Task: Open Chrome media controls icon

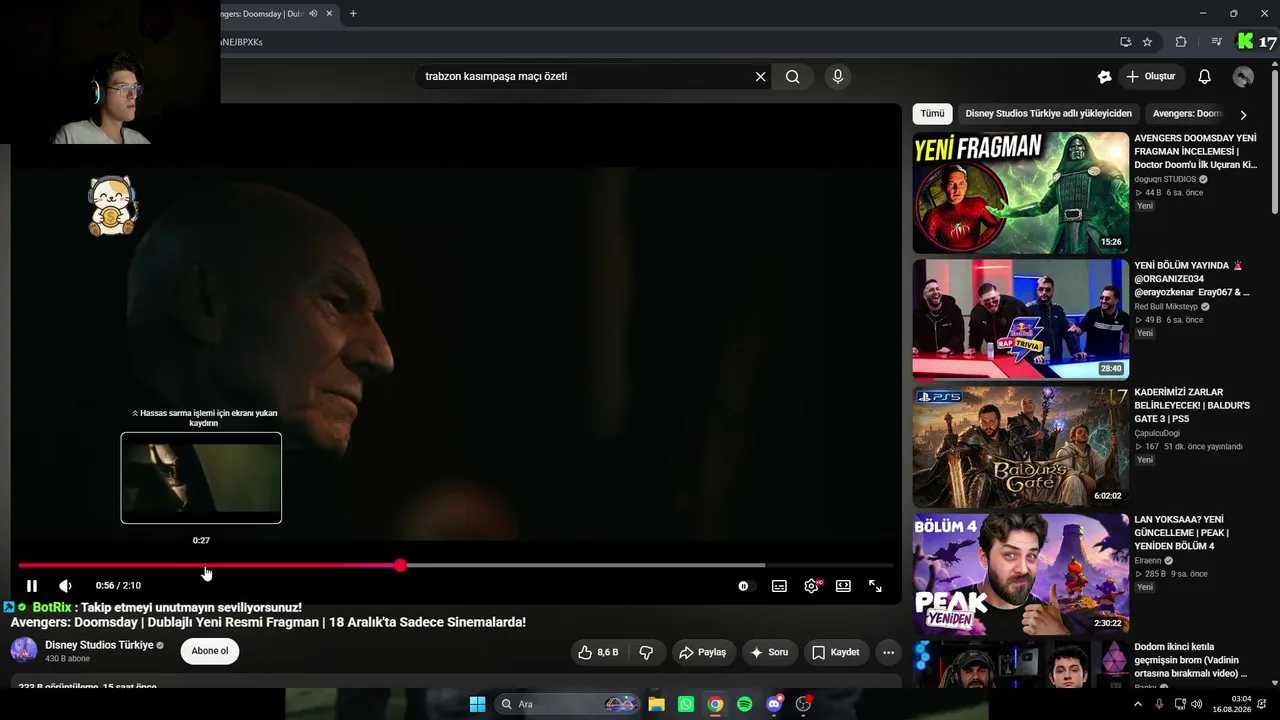Action: [x=1216, y=42]
